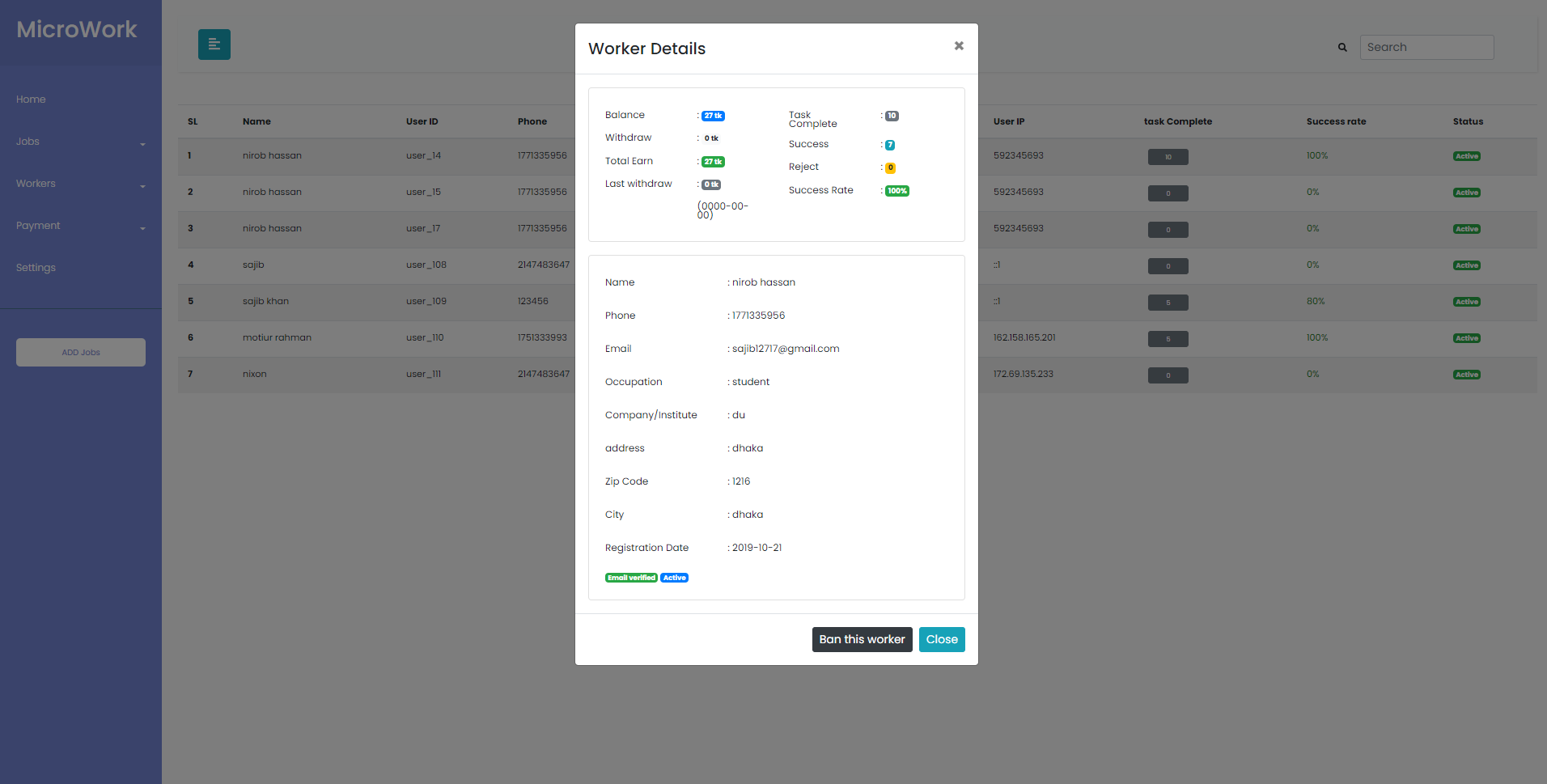Image resolution: width=1547 pixels, height=784 pixels.
Task: Expand the Workers sidebar menu
Action: pos(81,184)
